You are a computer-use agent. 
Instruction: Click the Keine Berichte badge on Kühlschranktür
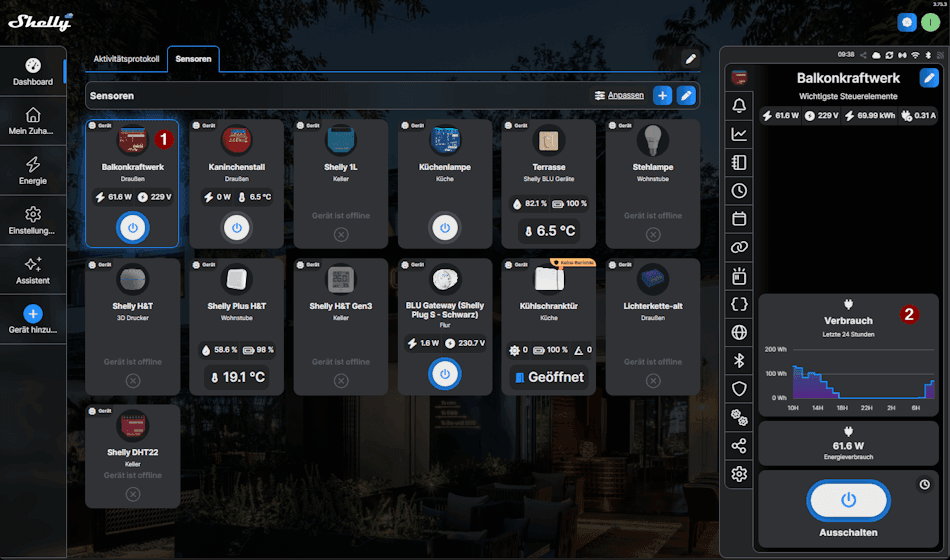point(573,262)
